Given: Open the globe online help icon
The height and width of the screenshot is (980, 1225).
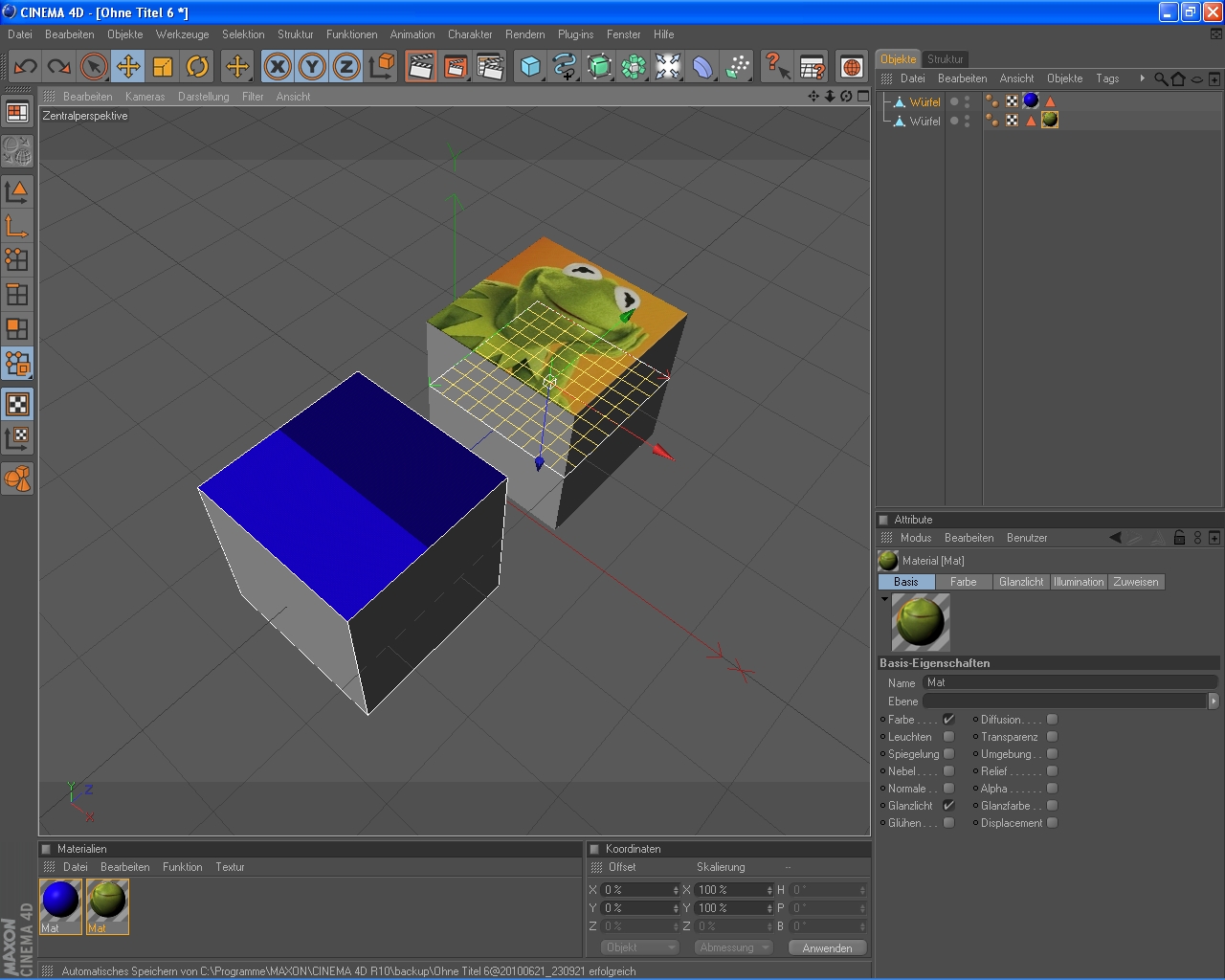Looking at the screenshot, I should [851, 66].
